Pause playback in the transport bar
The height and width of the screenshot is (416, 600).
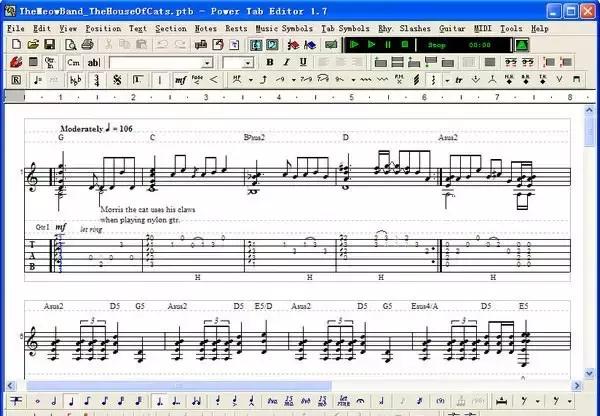point(388,45)
